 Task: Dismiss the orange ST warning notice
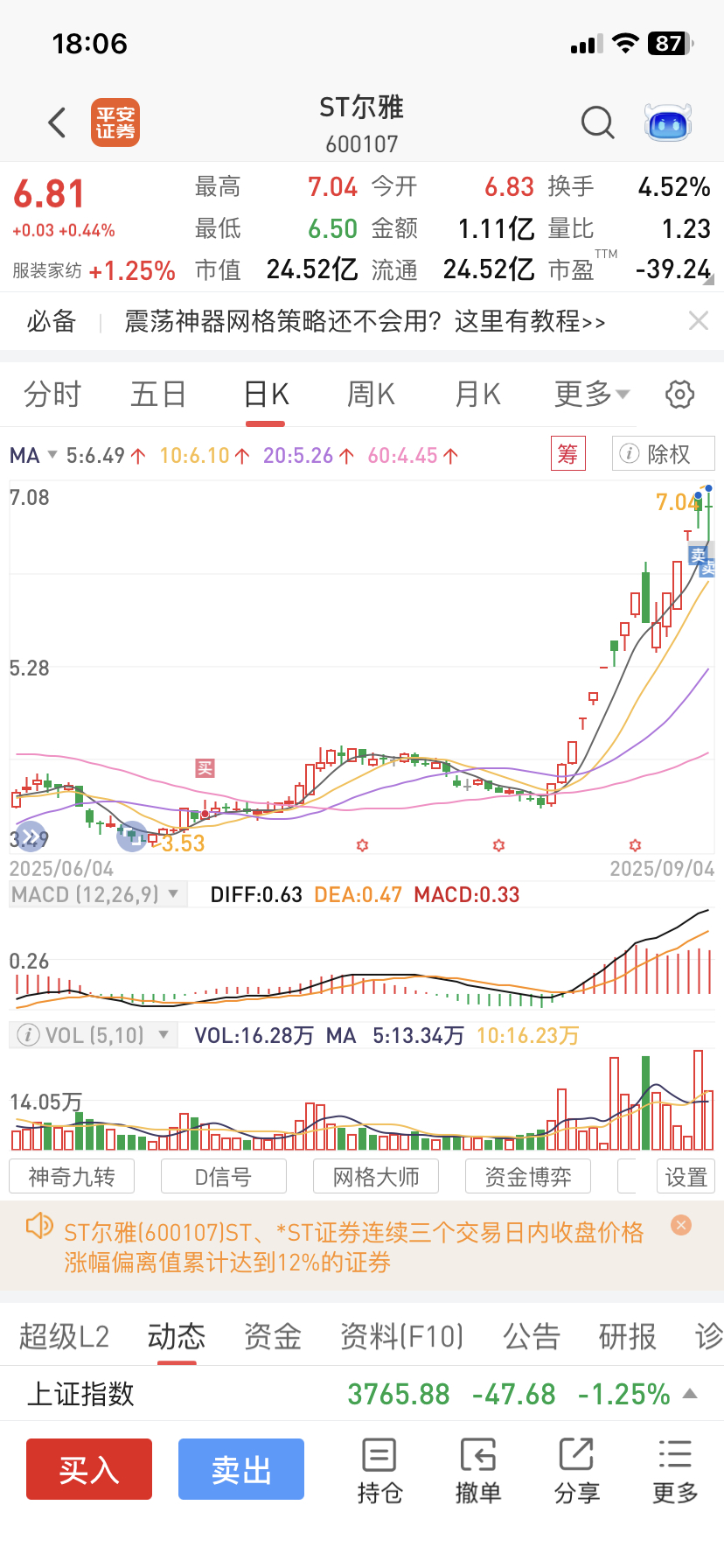[x=681, y=1225]
